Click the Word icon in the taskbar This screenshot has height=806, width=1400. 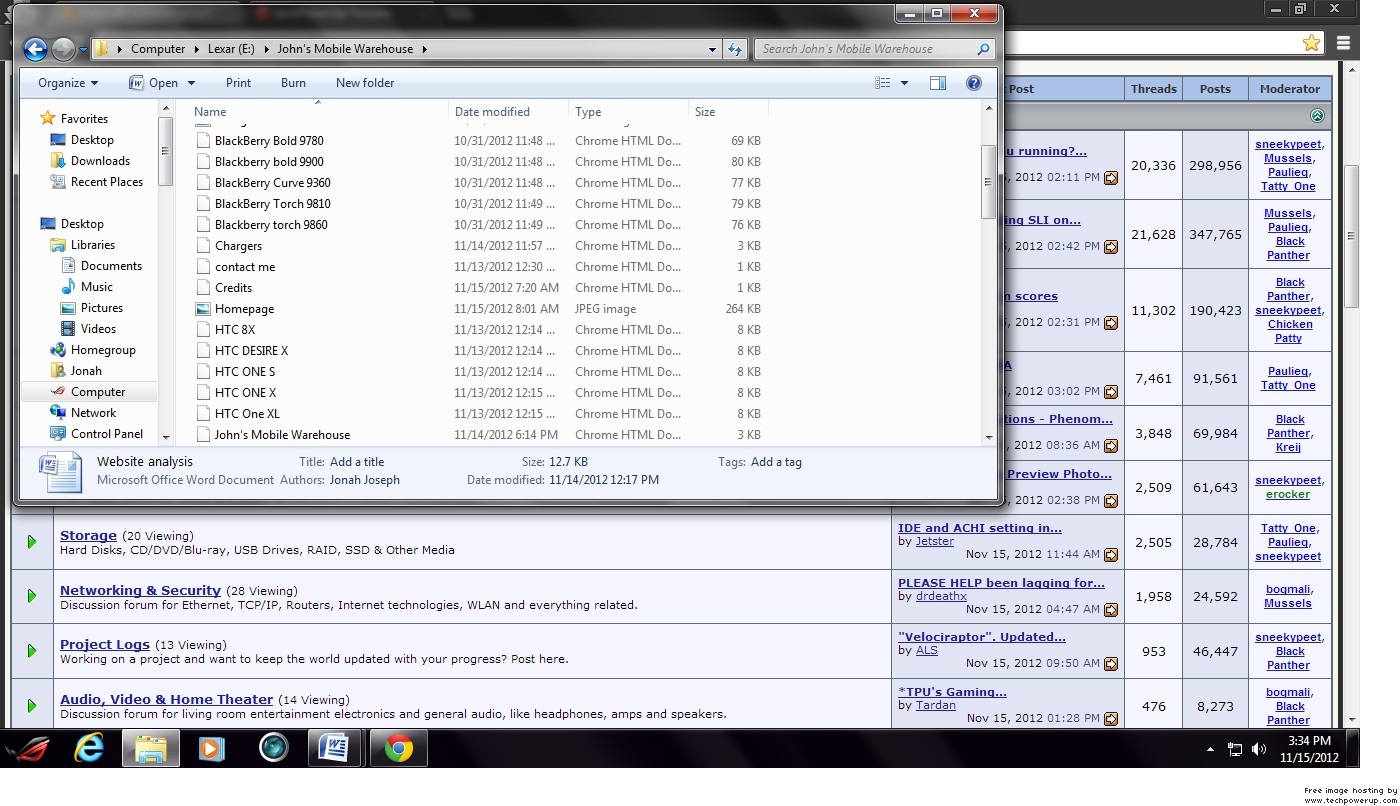(x=336, y=748)
